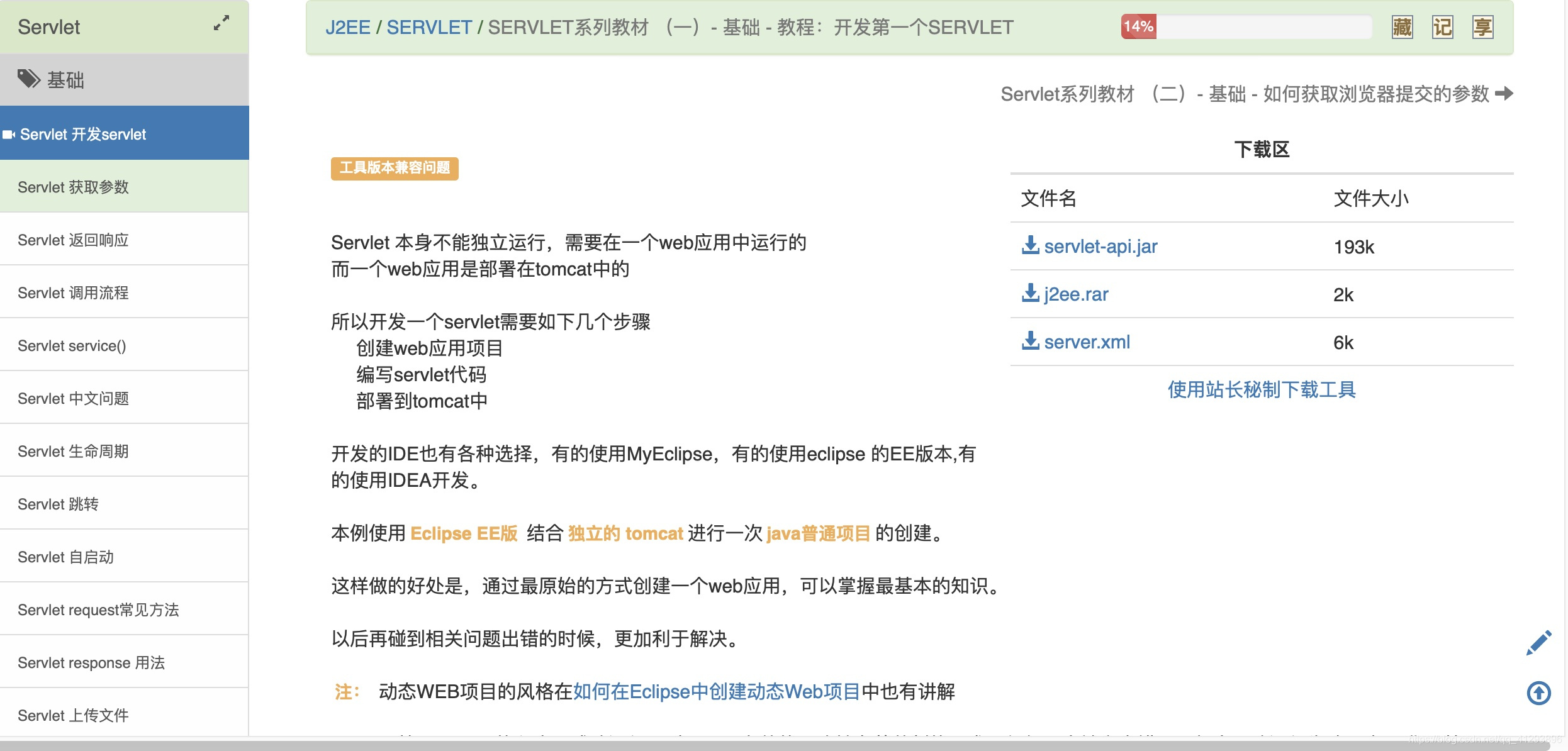Open the J2EE breadcrumb link
The width and height of the screenshot is (1568, 751).
pos(349,27)
